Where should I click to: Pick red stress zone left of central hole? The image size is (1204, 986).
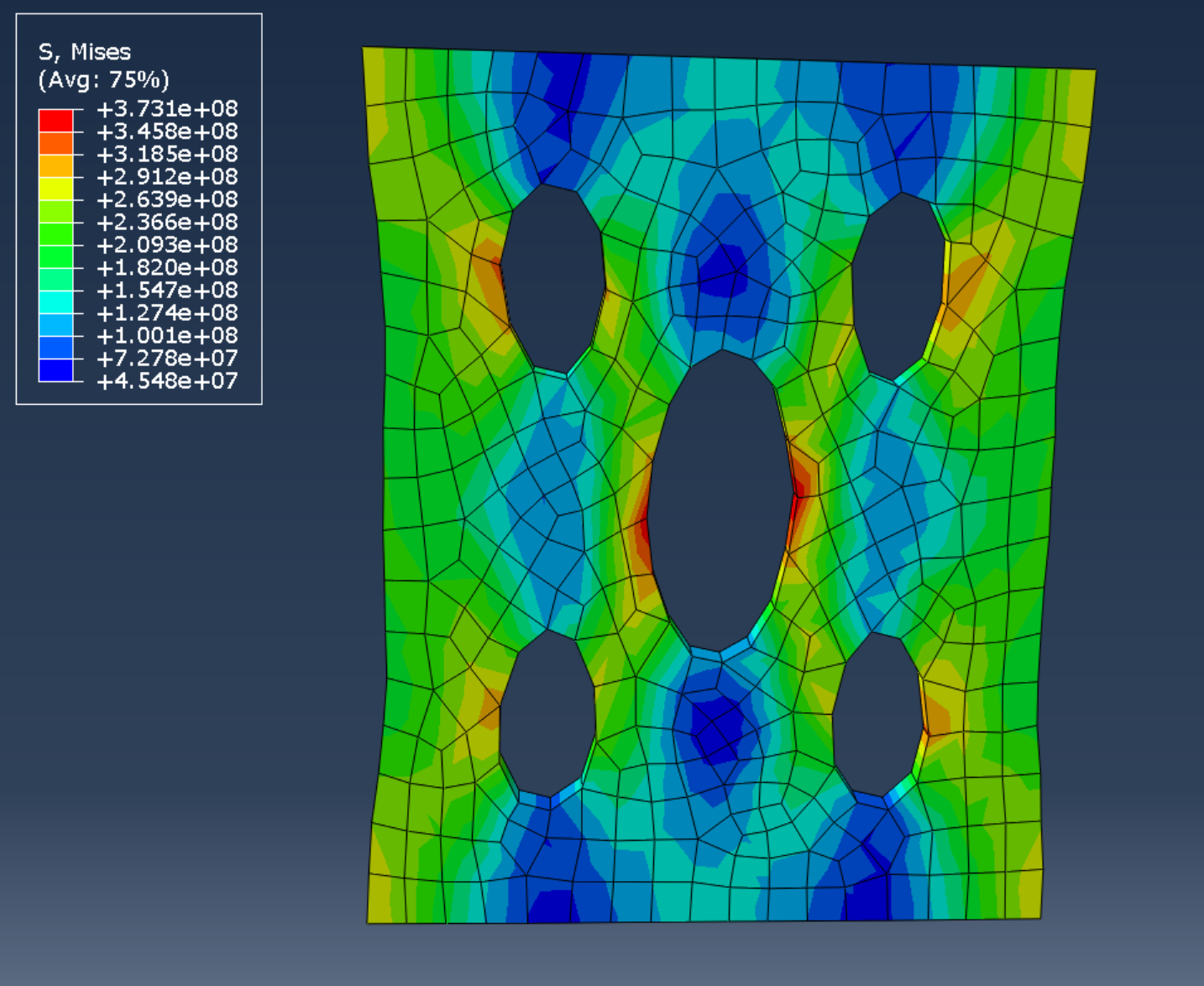642,538
